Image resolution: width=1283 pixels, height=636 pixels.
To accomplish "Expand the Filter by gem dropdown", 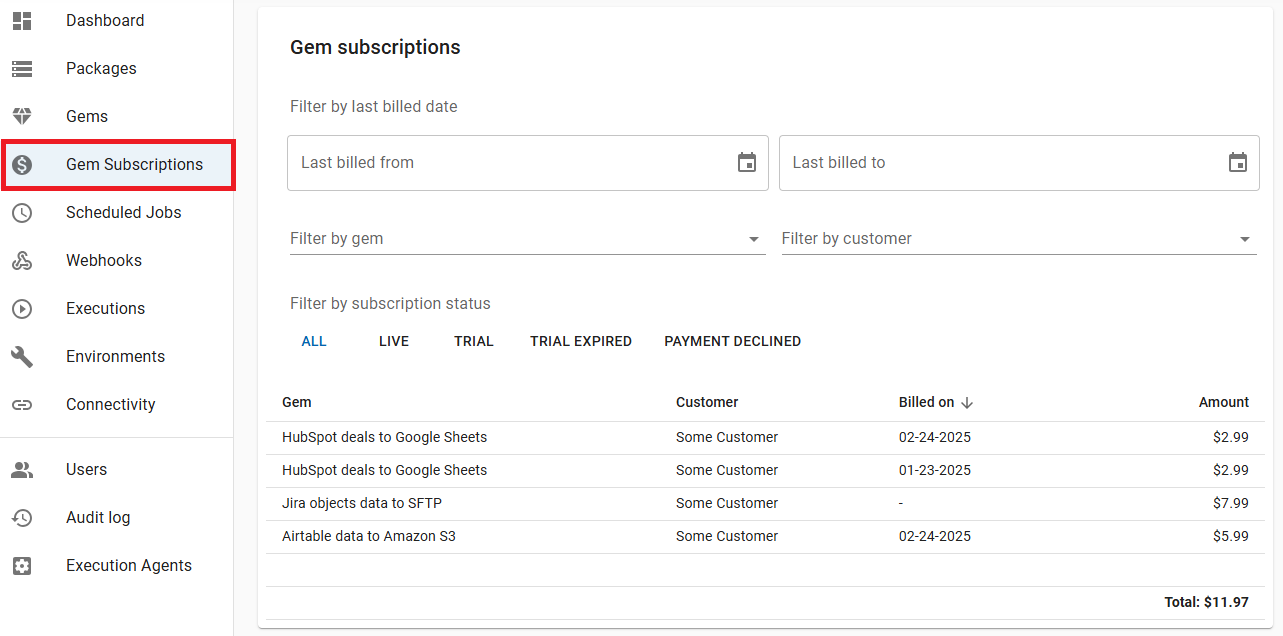I will tap(753, 239).
